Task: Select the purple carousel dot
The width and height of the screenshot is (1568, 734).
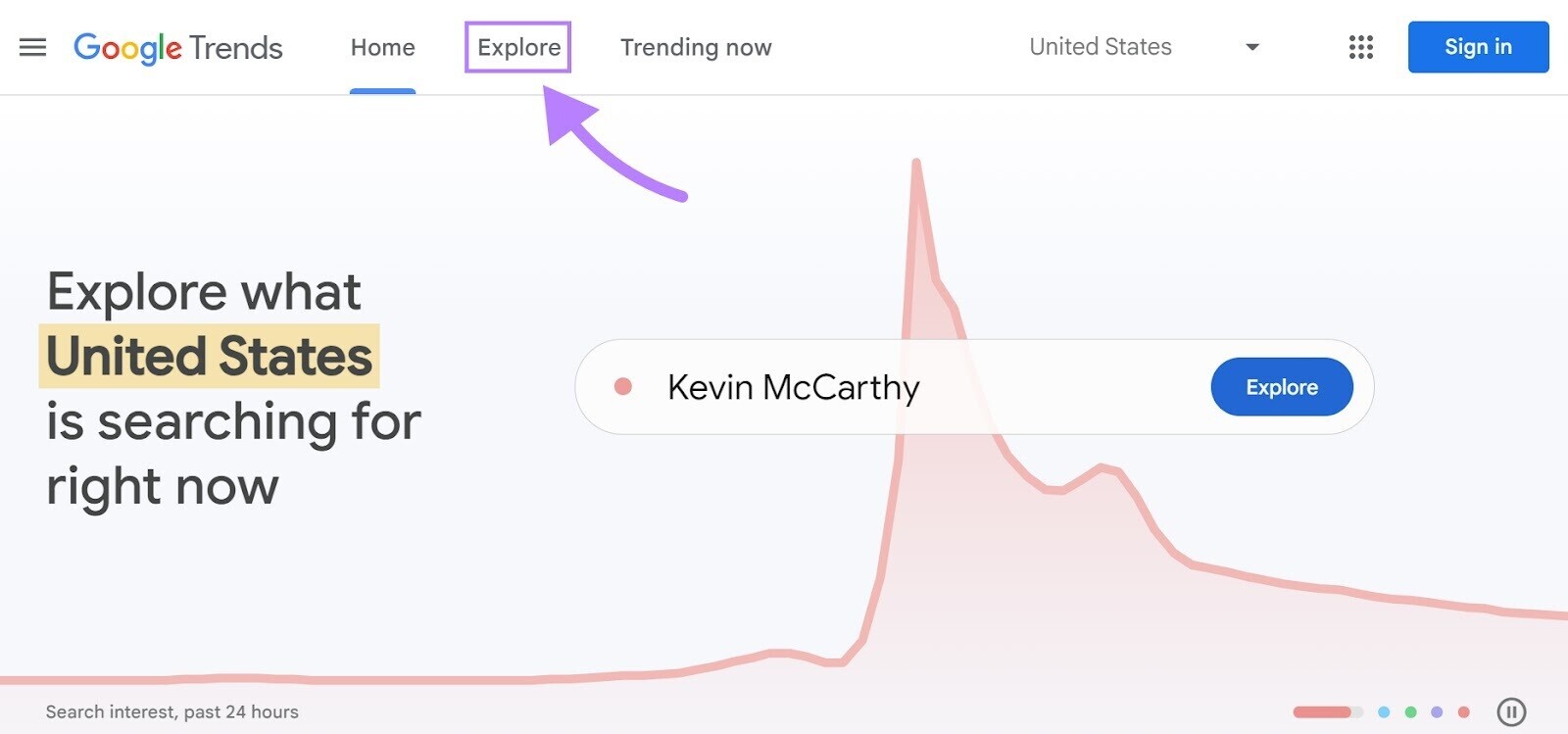Action: tap(1437, 711)
